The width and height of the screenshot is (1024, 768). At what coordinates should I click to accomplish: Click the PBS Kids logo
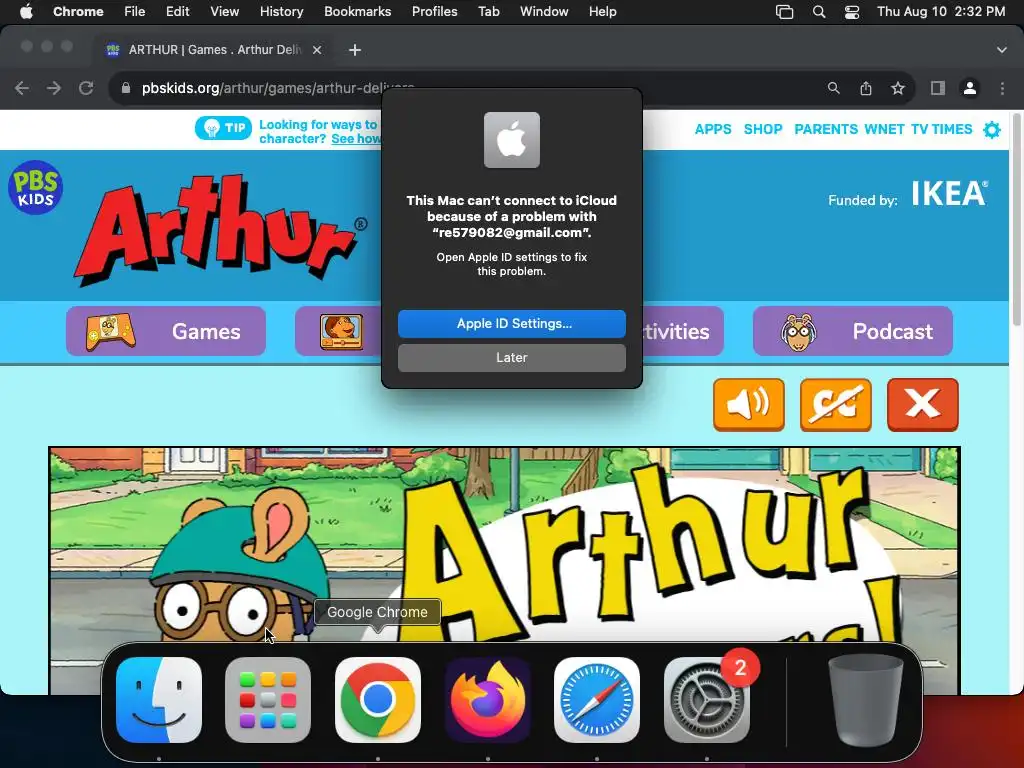click(35, 187)
